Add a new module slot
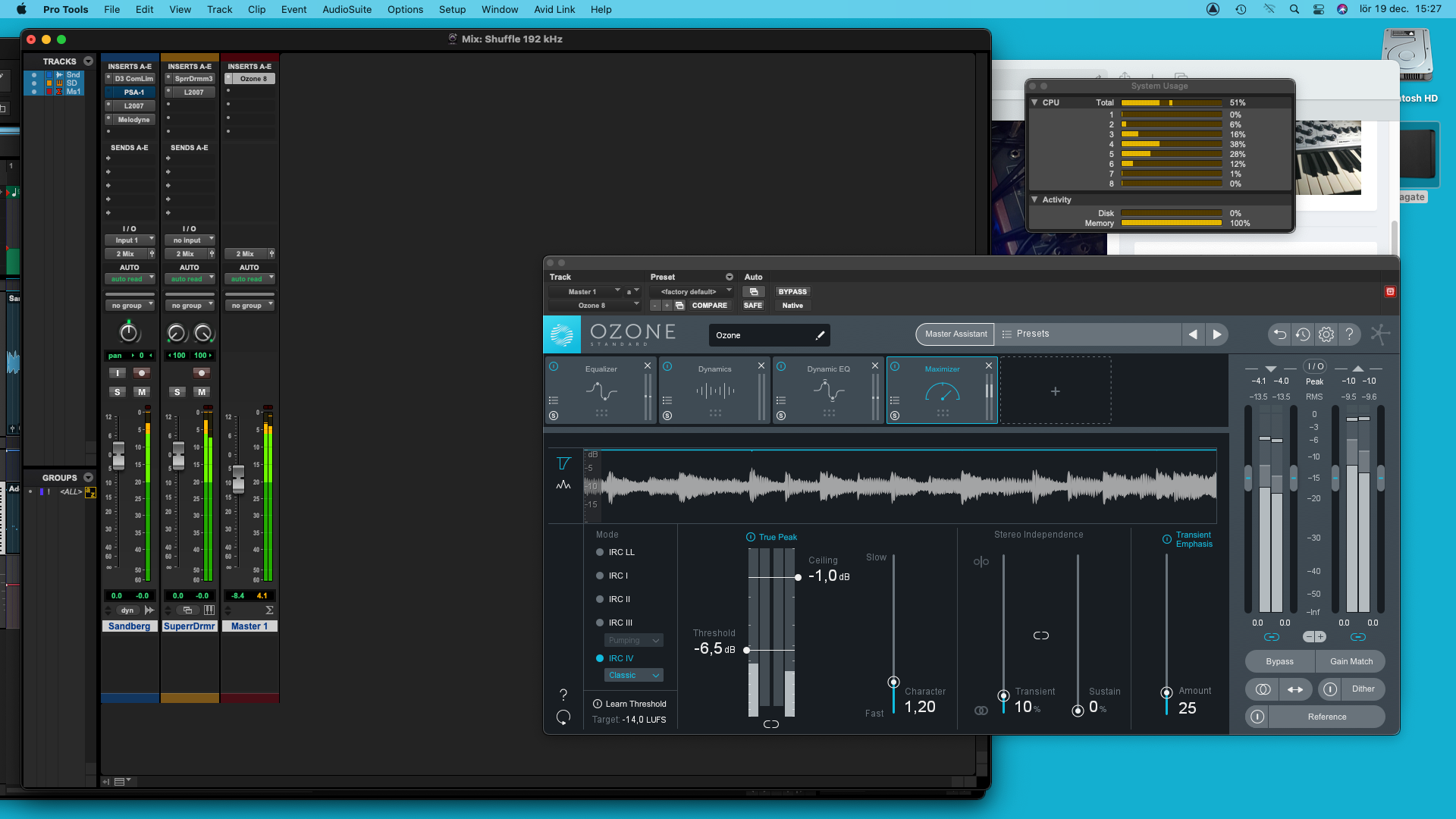This screenshot has width=1456, height=819. point(1055,391)
